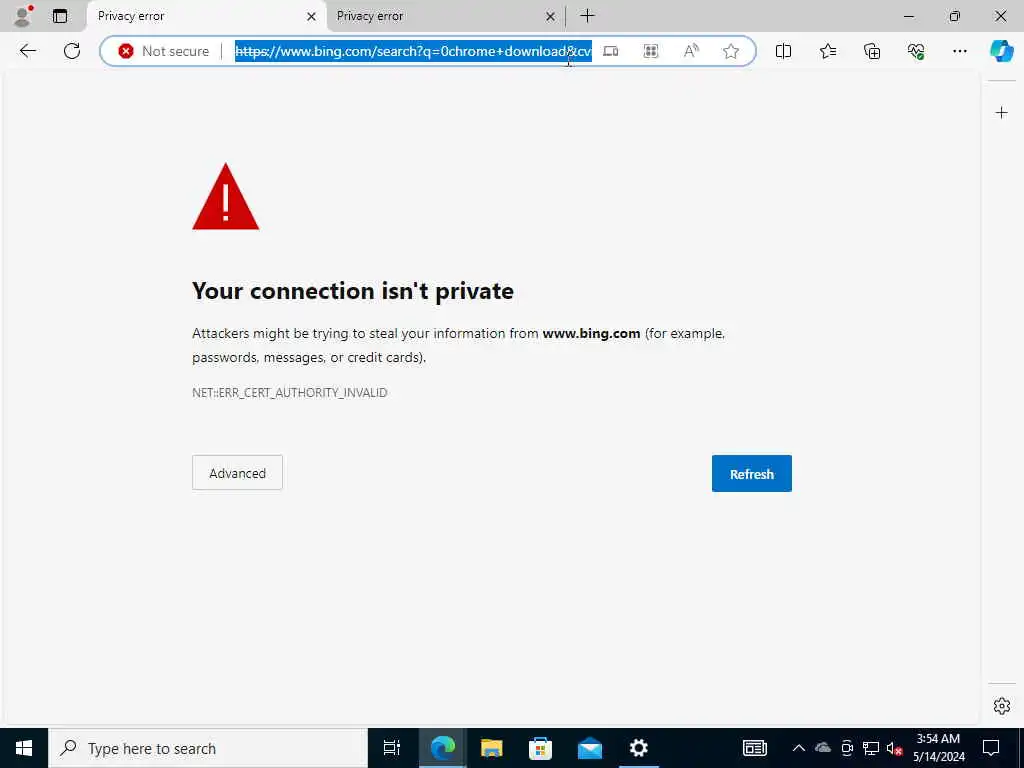Go back using the back arrow
Screen dimensions: 1024x768
coord(27,51)
